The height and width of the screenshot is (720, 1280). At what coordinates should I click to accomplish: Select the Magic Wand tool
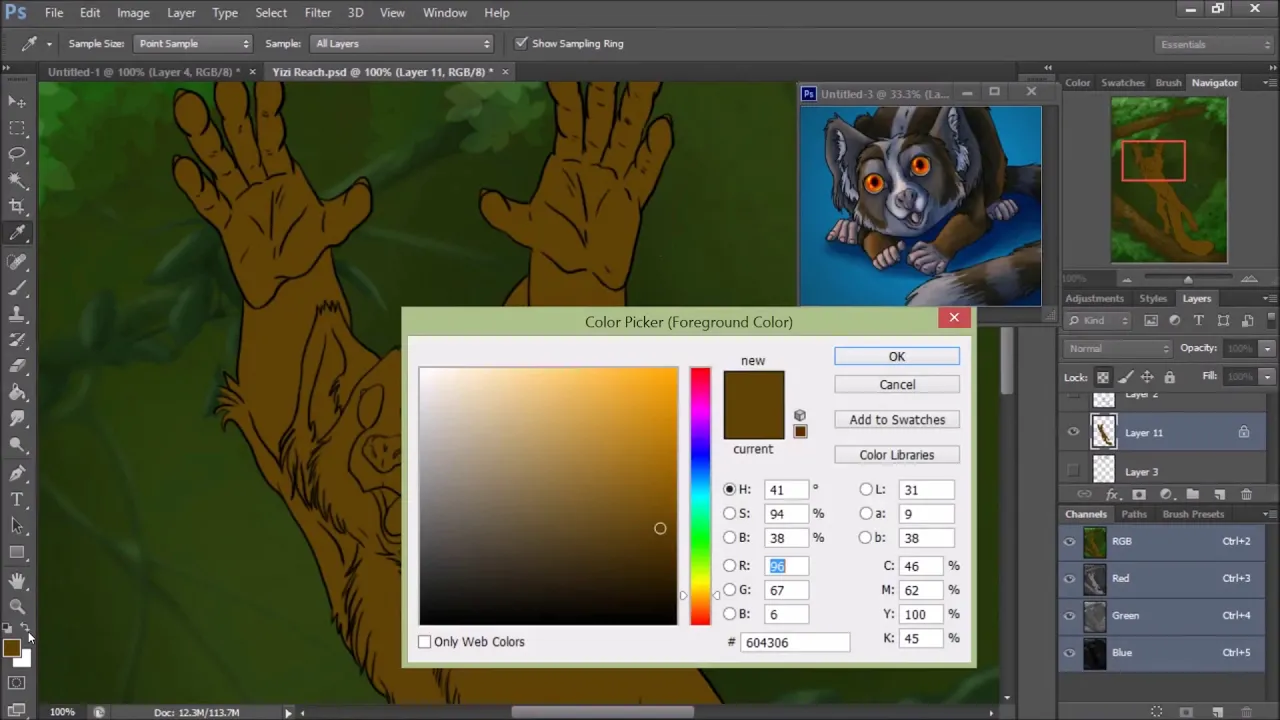coord(17,180)
